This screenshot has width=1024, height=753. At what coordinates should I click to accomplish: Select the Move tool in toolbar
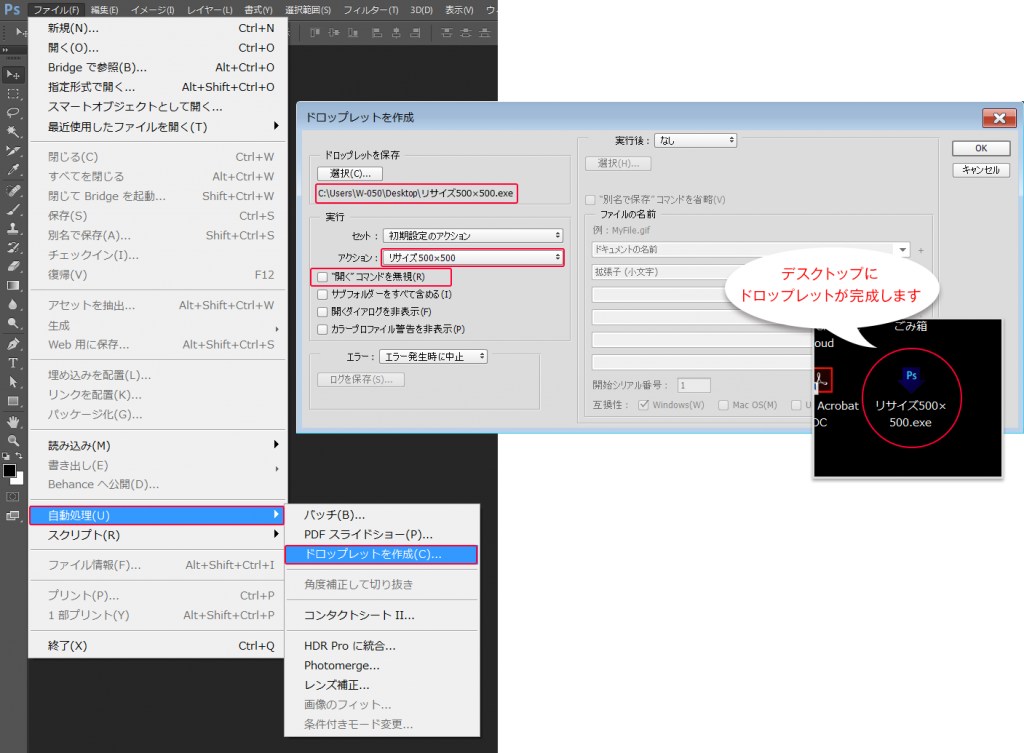pos(13,74)
